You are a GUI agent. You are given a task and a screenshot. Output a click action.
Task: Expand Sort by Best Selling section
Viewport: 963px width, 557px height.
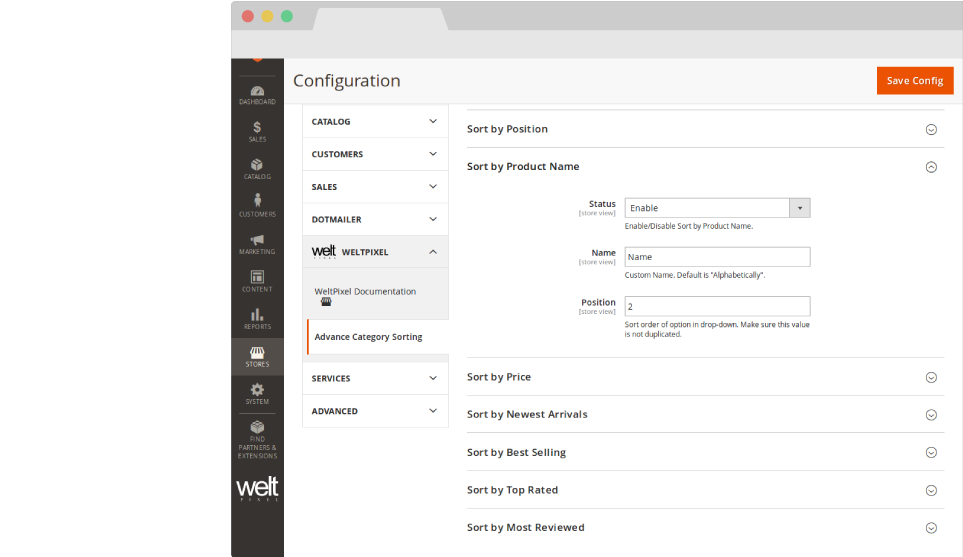click(930, 452)
